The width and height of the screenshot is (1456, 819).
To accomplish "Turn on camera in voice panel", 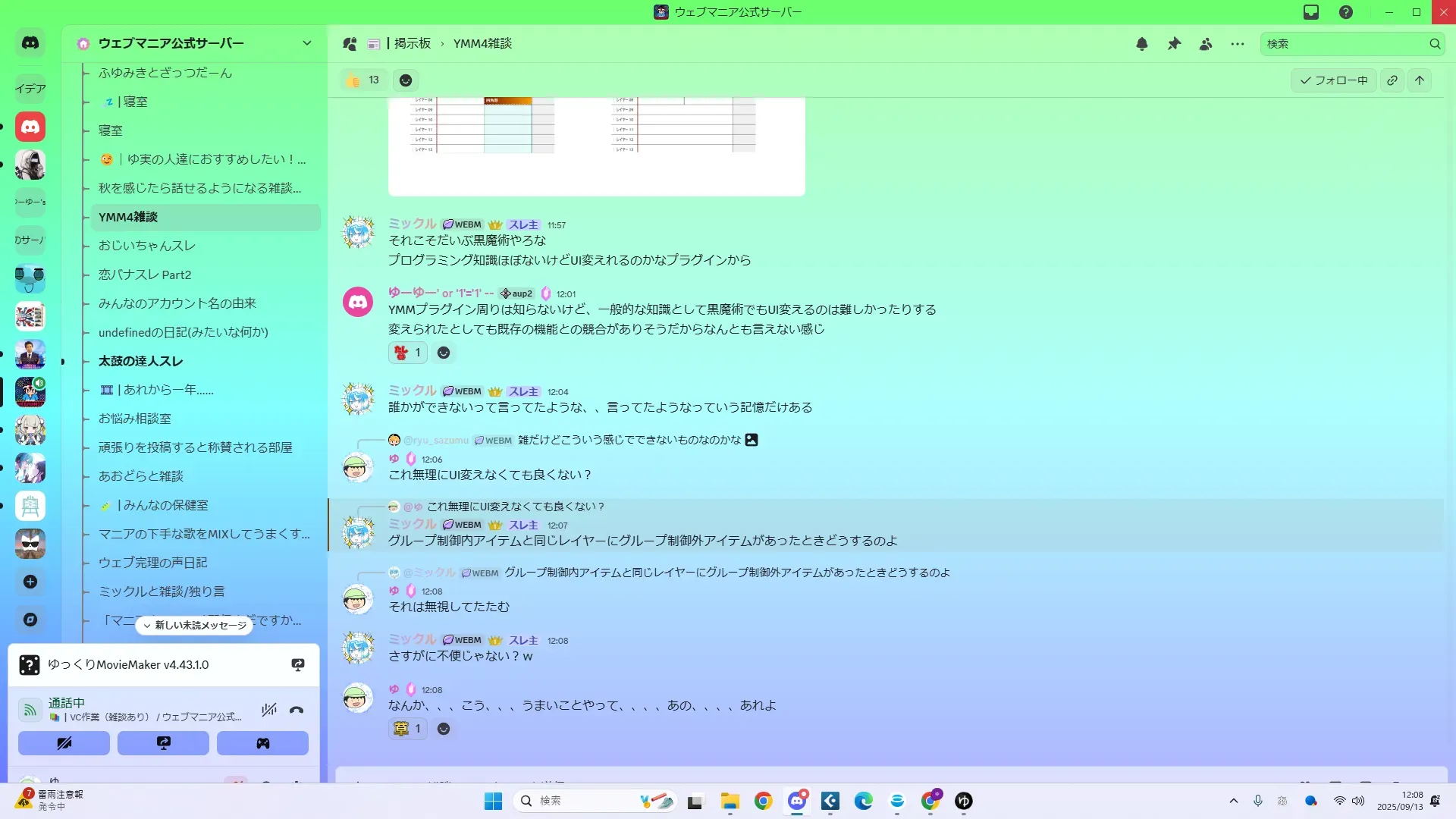I will 64,743.
